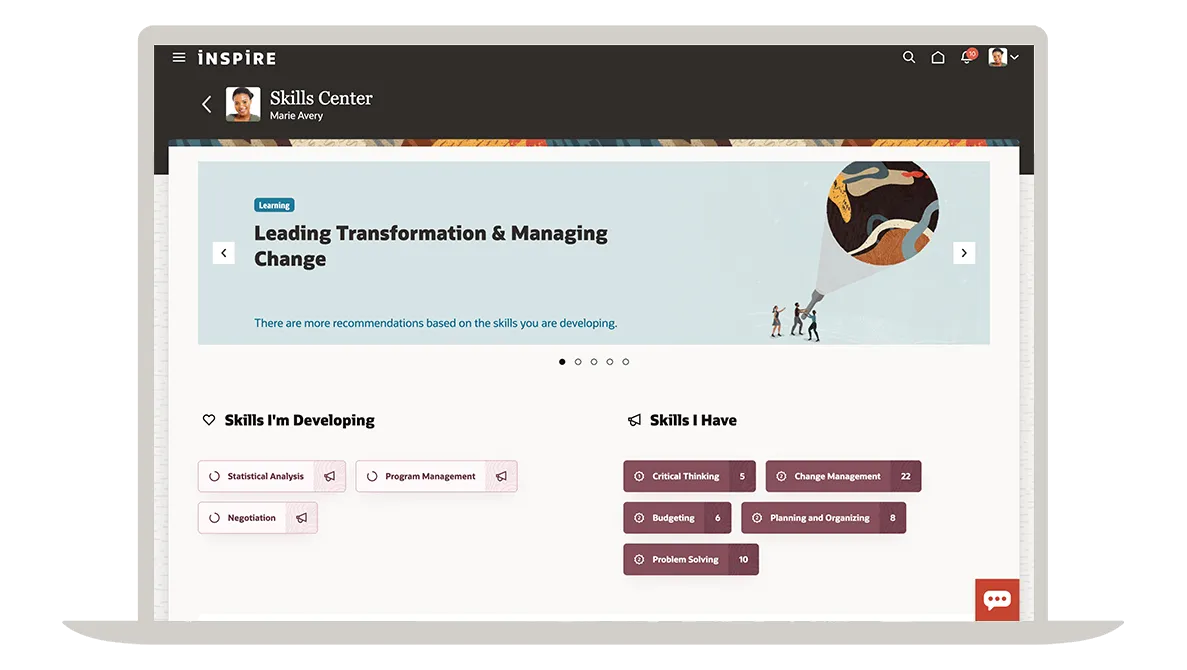Open the Problem Solving skill chip
1187x670 pixels.
(690, 559)
